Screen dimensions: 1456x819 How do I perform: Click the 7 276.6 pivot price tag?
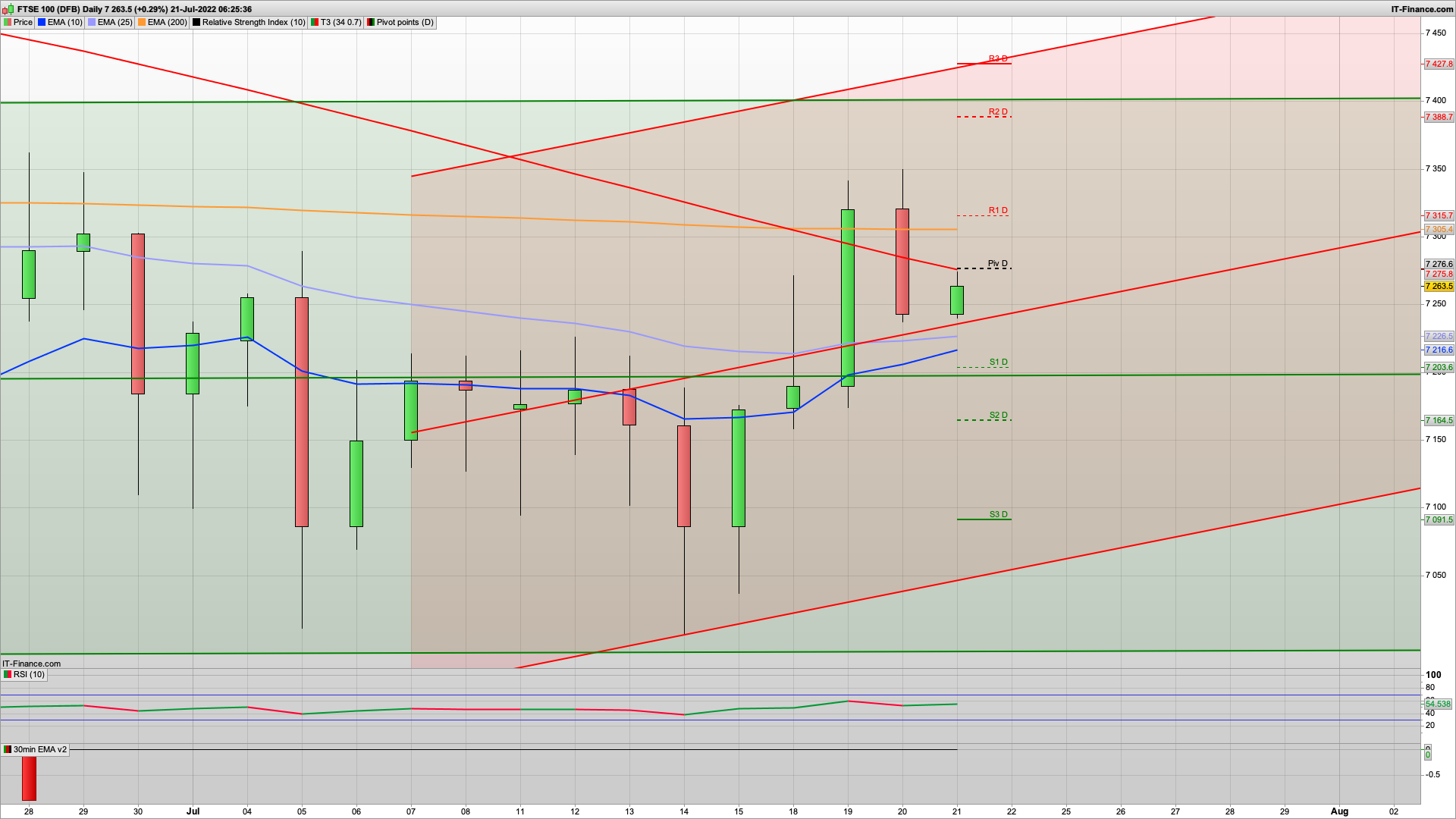1439,265
